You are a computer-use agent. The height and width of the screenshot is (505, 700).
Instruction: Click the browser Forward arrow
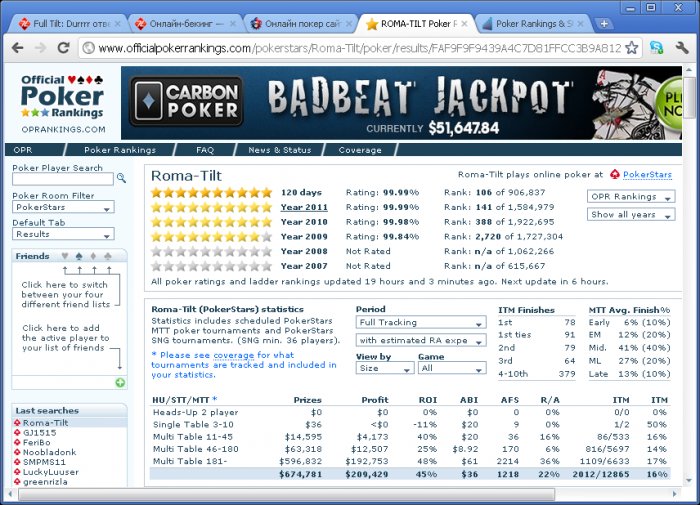[41, 48]
